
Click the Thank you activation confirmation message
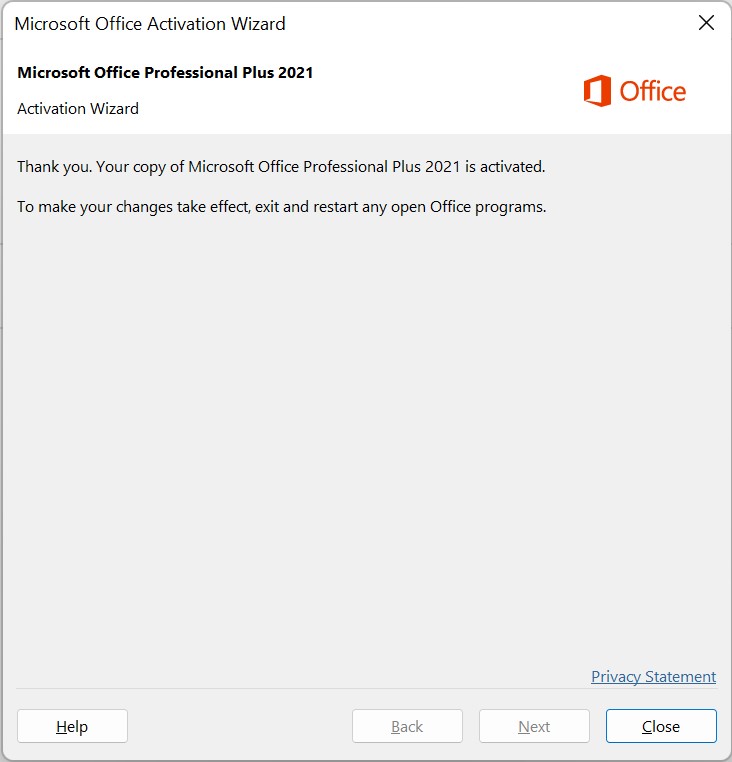pyautogui.click(x=281, y=167)
